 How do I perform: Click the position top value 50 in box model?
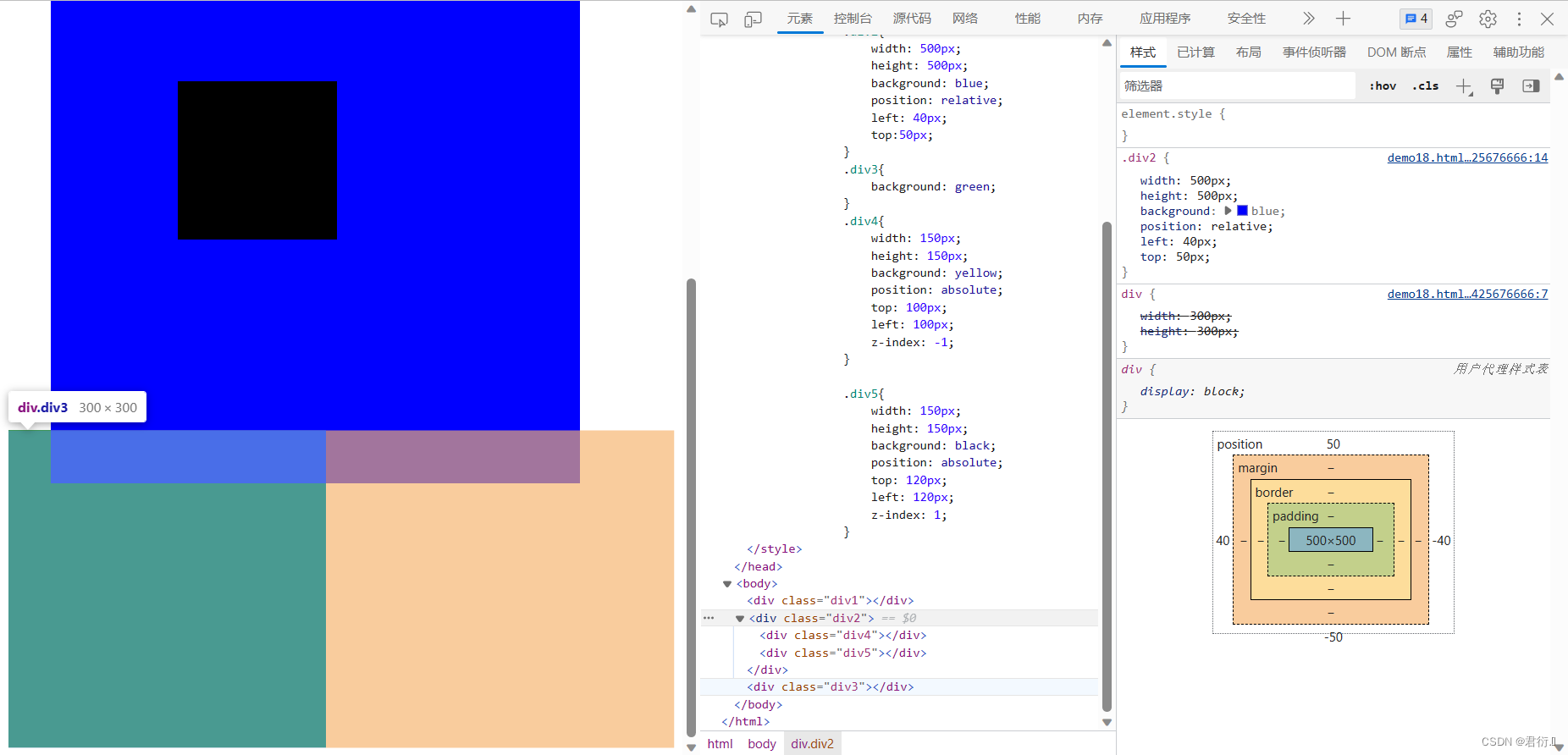tap(1333, 444)
